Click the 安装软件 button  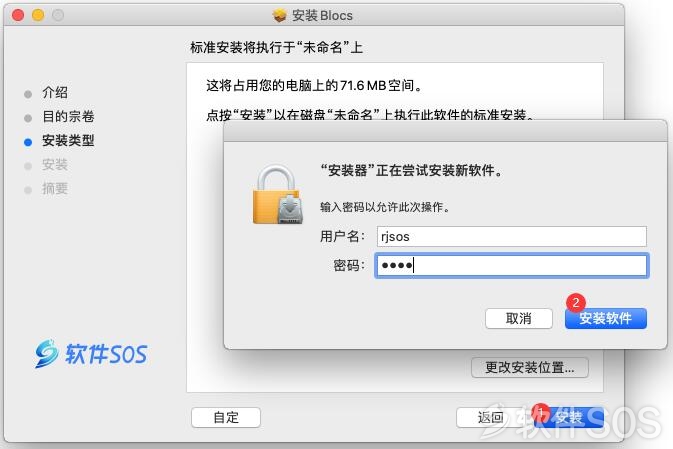[606, 319]
